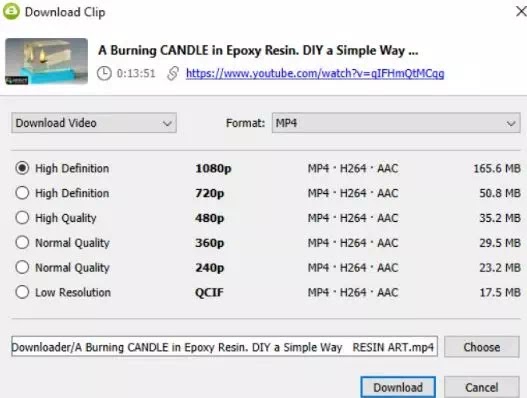Start the download with Download button

(398, 387)
